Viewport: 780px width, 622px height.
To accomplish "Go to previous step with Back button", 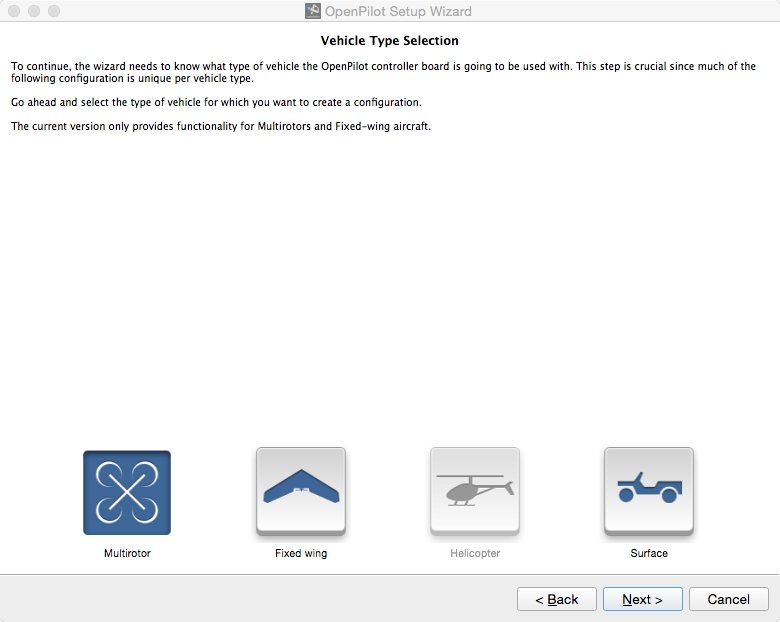I will coord(556,599).
